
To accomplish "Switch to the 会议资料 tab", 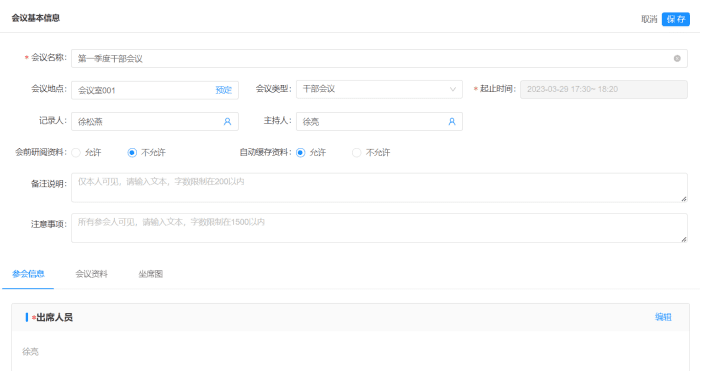I will [x=91, y=274].
